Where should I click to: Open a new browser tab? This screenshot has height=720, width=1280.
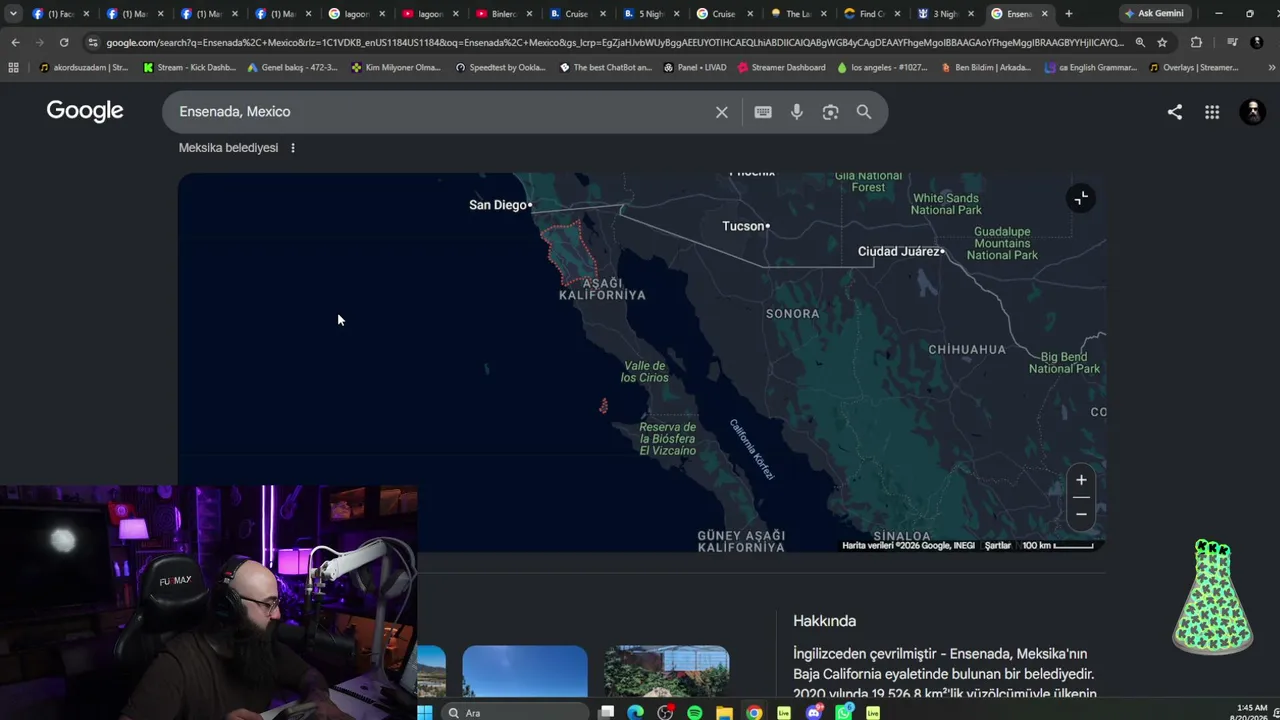(x=1069, y=14)
